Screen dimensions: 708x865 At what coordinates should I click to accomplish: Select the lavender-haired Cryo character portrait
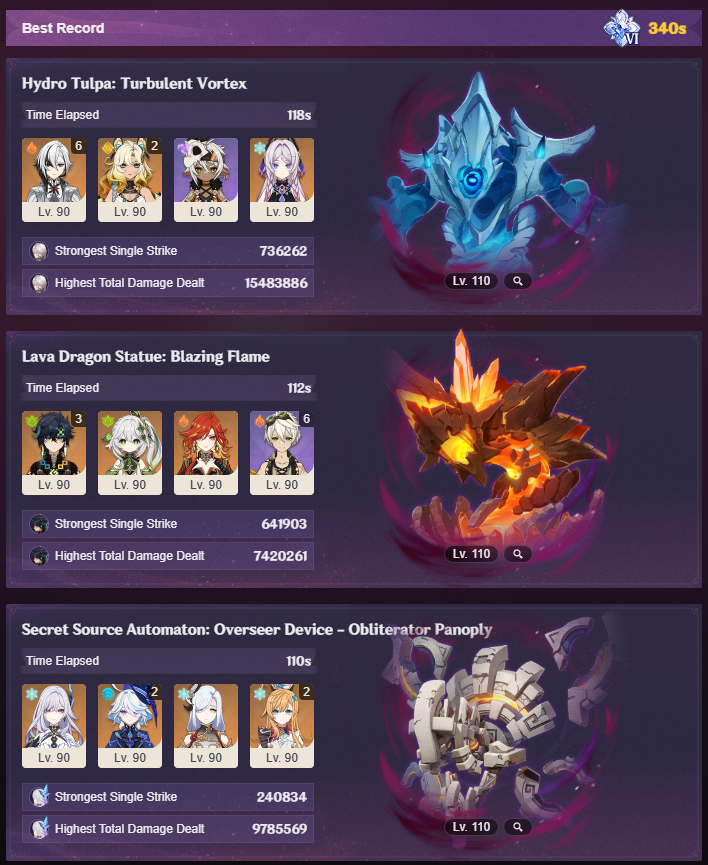coord(282,180)
